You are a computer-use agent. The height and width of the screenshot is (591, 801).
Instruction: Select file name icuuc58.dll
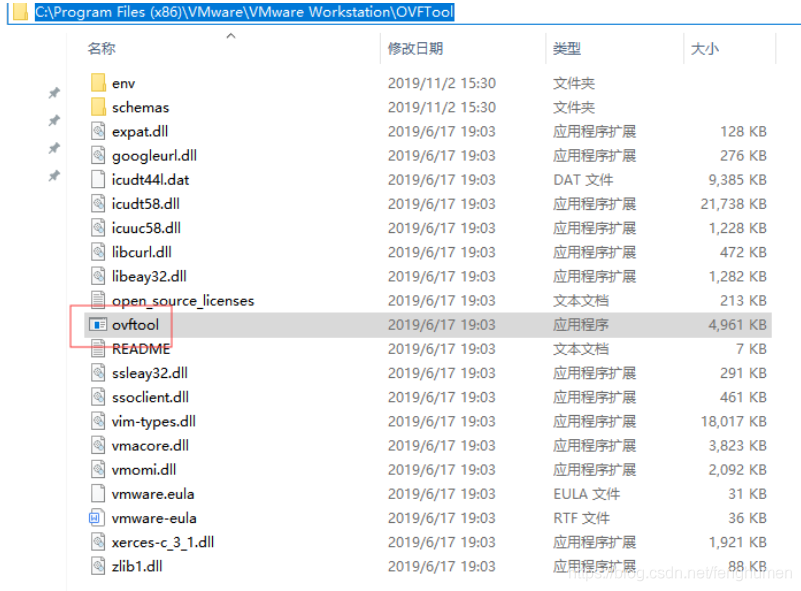(146, 228)
